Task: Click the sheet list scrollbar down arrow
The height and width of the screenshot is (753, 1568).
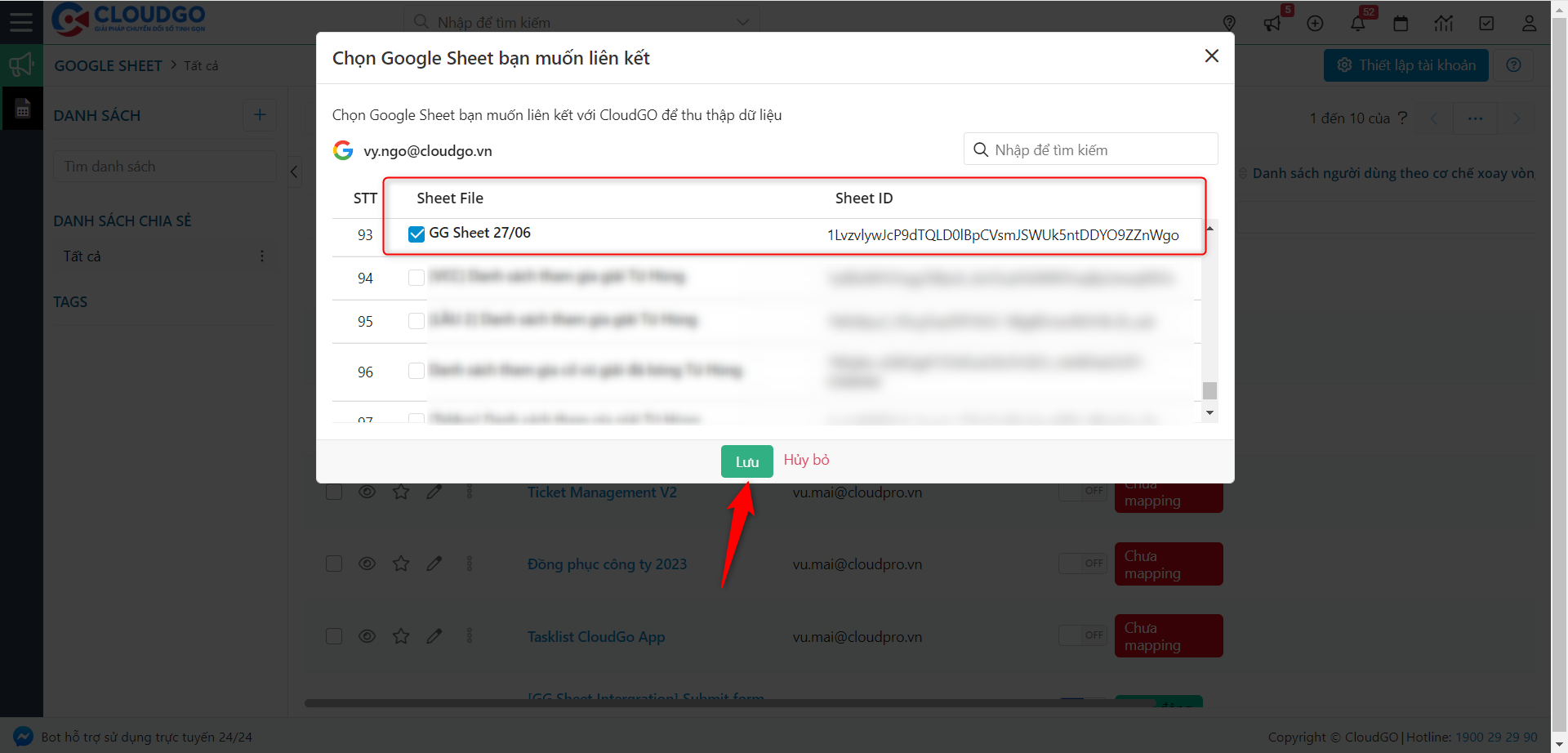Action: click(x=1209, y=413)
